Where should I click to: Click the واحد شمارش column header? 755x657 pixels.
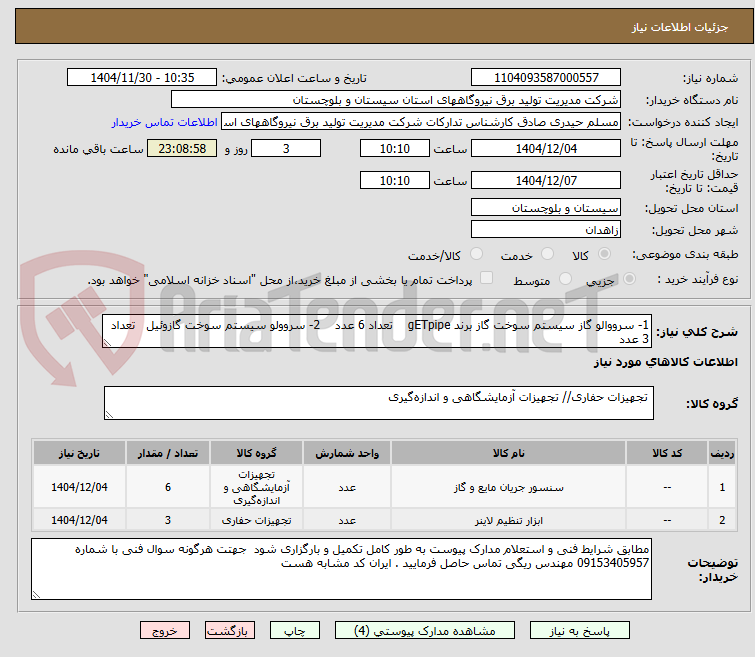(x=347, y=453)
